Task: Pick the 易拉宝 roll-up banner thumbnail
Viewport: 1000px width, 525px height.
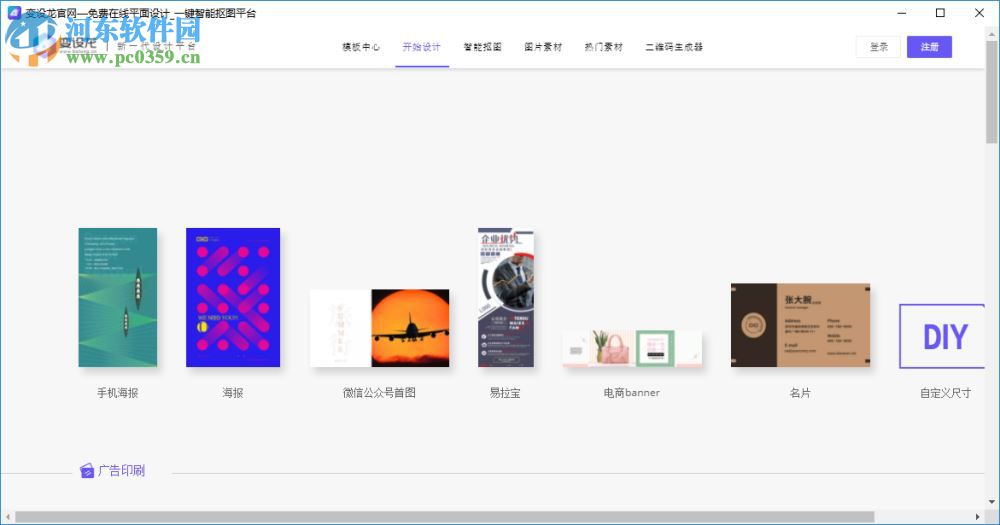Action: [x=506, y=297]
